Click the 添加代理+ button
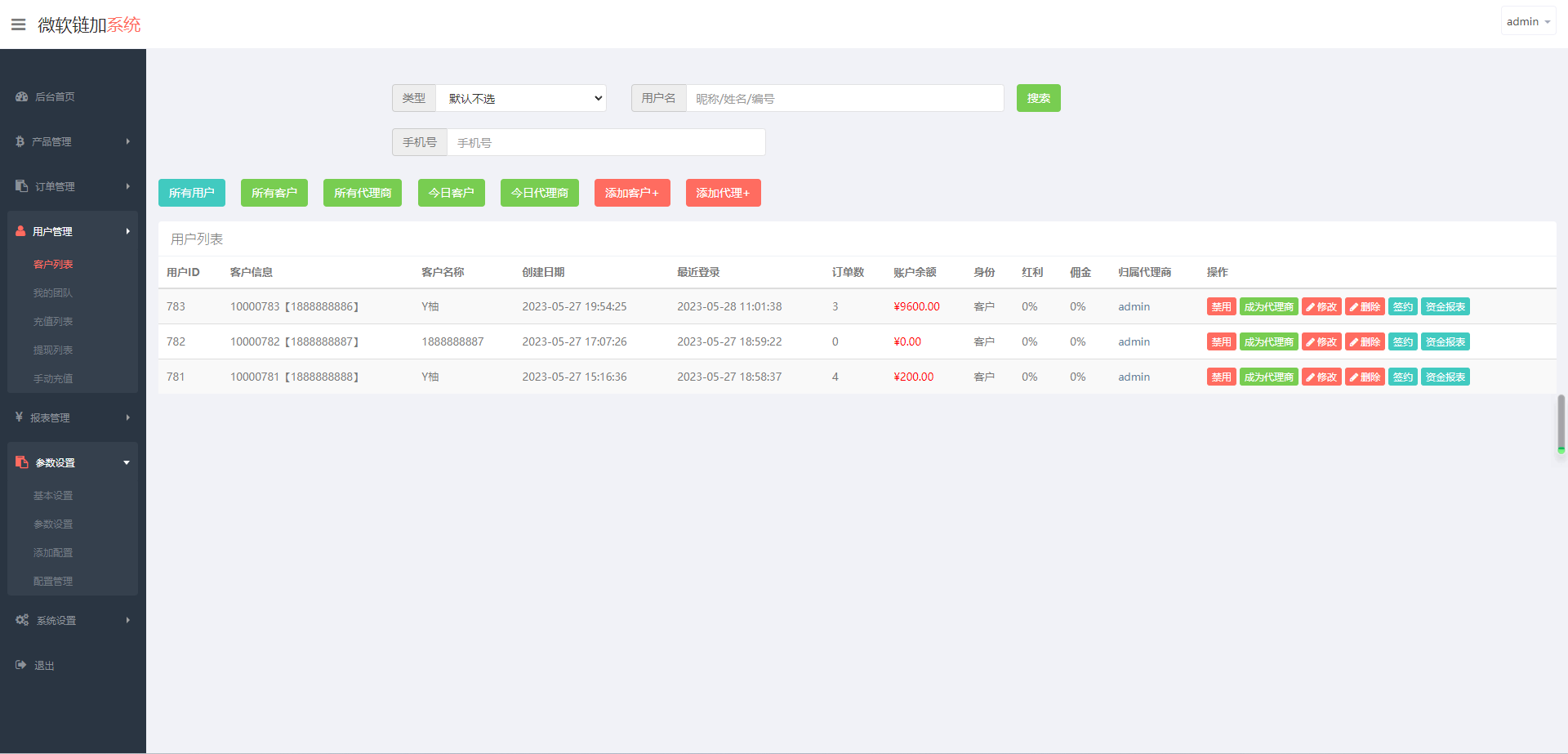Image resolution: width=1568 pixels, height=754 pixels. click(724, 193)
